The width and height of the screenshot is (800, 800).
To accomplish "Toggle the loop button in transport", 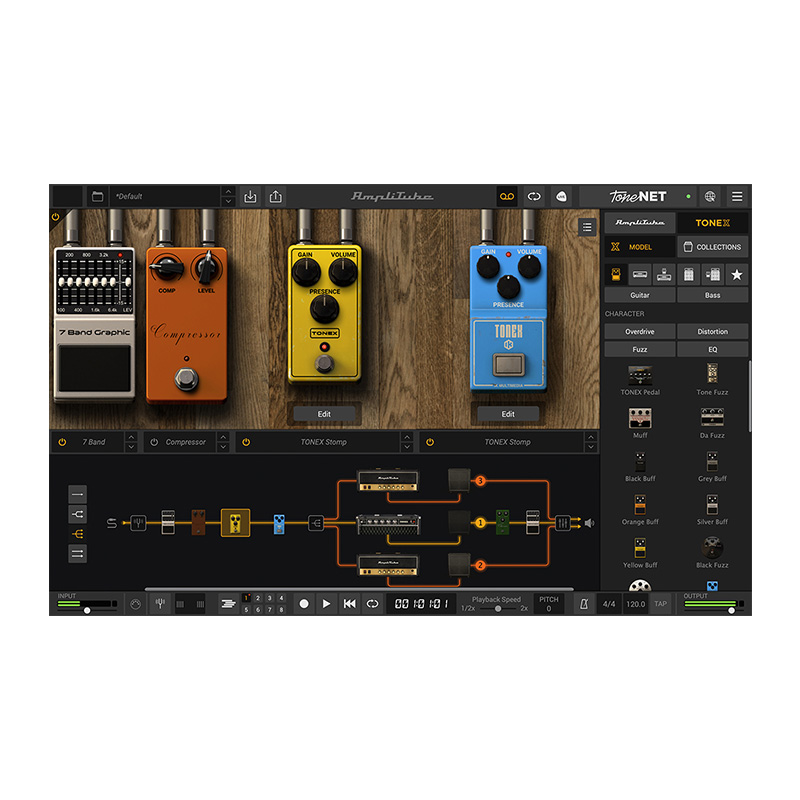I will click(372, 604).
